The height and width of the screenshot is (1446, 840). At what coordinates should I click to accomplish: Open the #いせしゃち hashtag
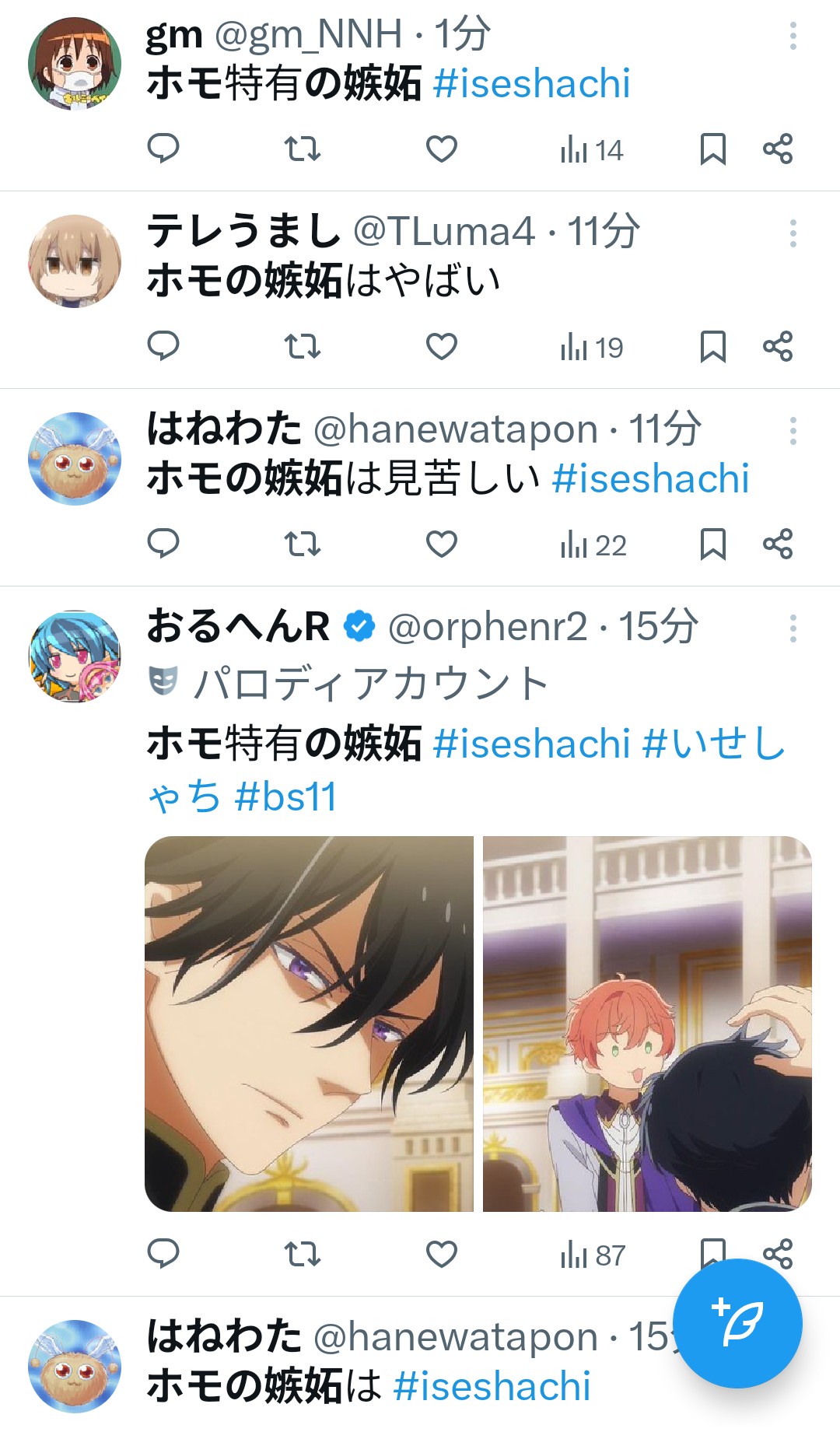pyautogui.click(x=467, y=769)
